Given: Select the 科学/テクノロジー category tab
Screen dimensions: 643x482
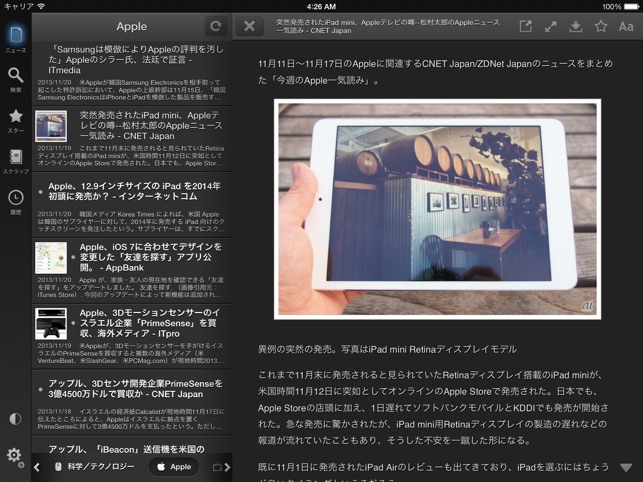Looking at the screenshot, I should tap(94, 466).
